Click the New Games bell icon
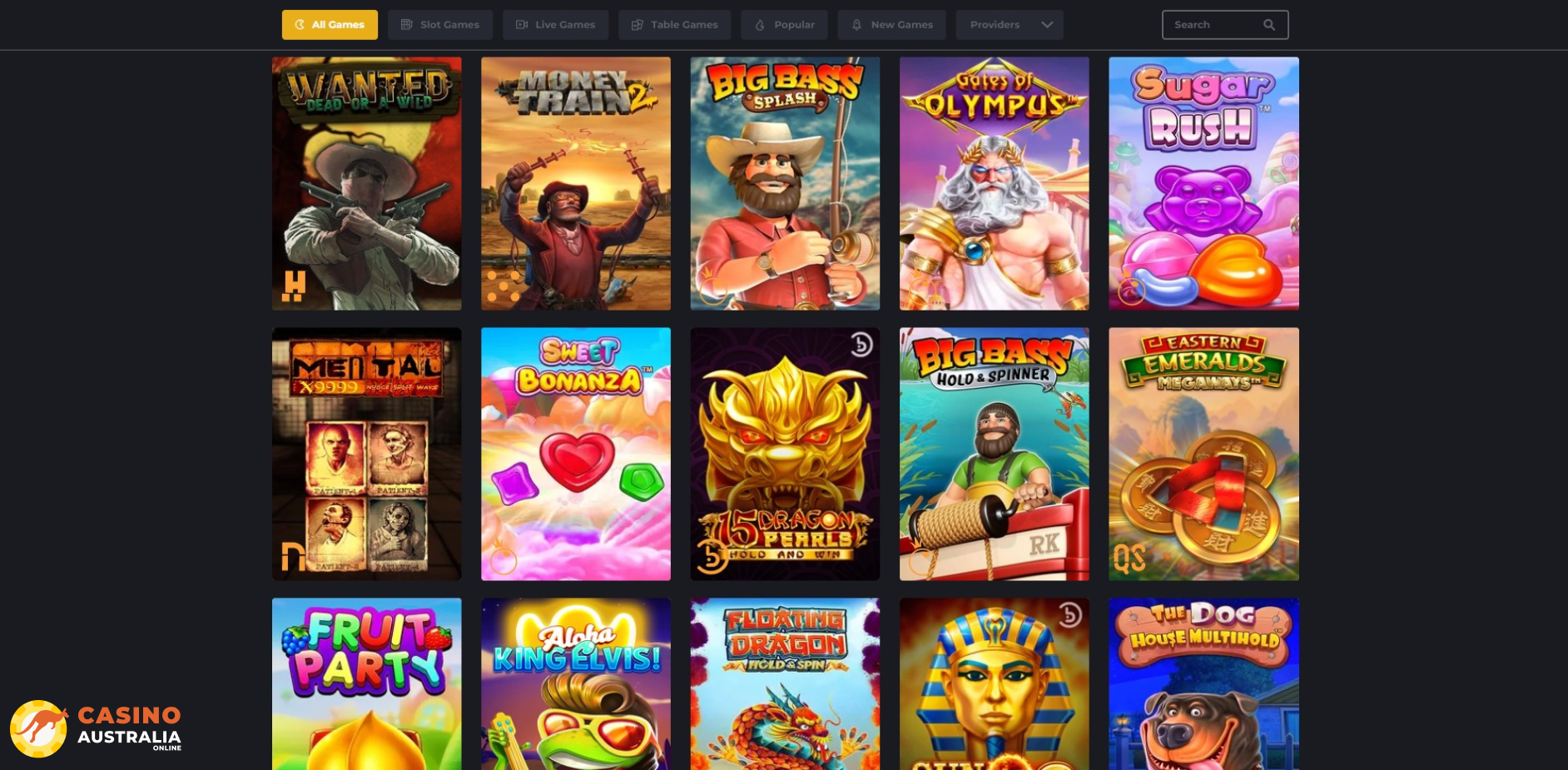Screen dimensions: 1568x770 [856, 25]
